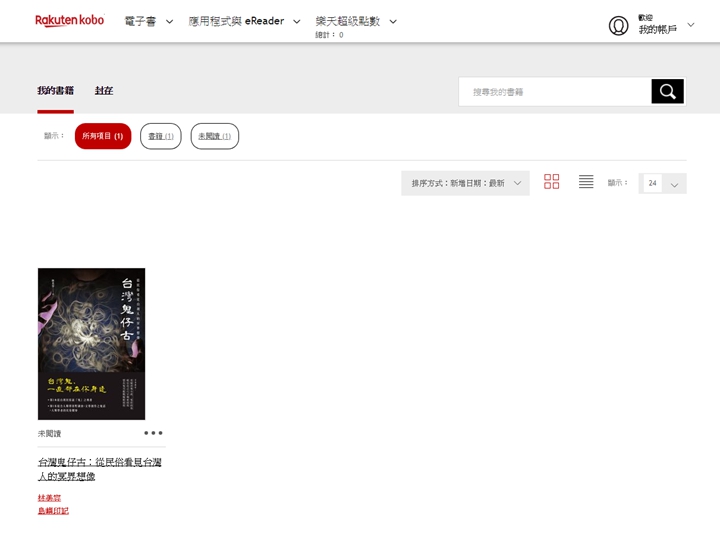Click author link 林美容
The image size is (720, 540).
click(x=49, y=498)
